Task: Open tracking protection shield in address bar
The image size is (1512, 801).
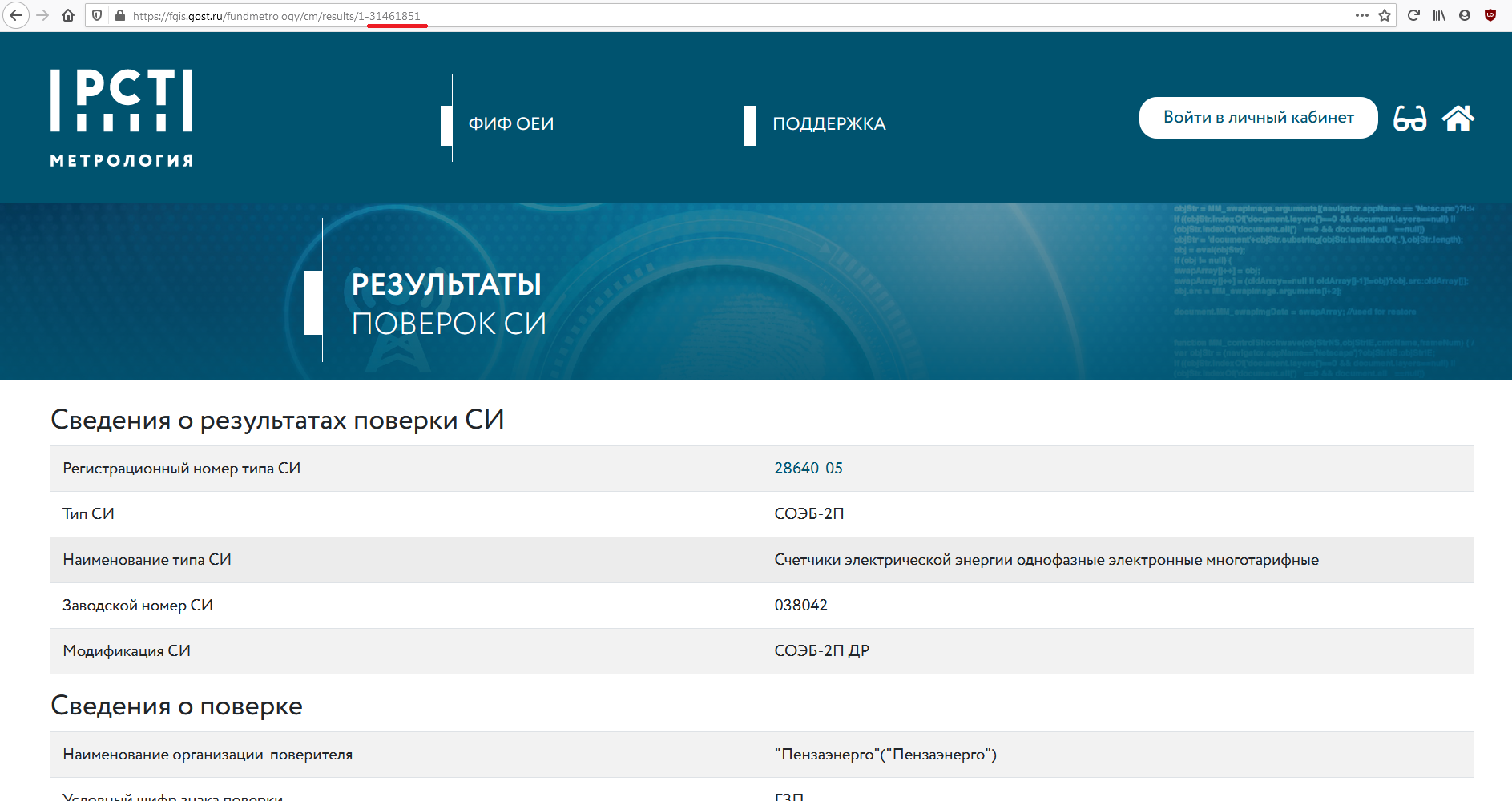Action: [97, 15]
